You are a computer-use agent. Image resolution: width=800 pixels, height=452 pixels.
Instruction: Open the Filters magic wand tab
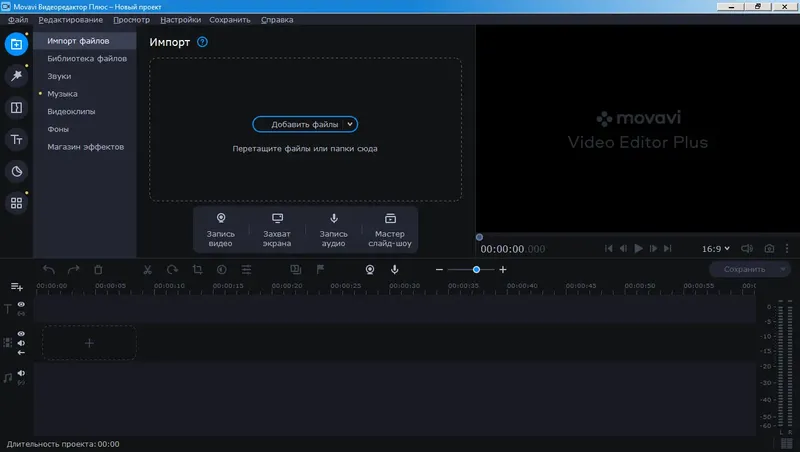tap(16, 76)
